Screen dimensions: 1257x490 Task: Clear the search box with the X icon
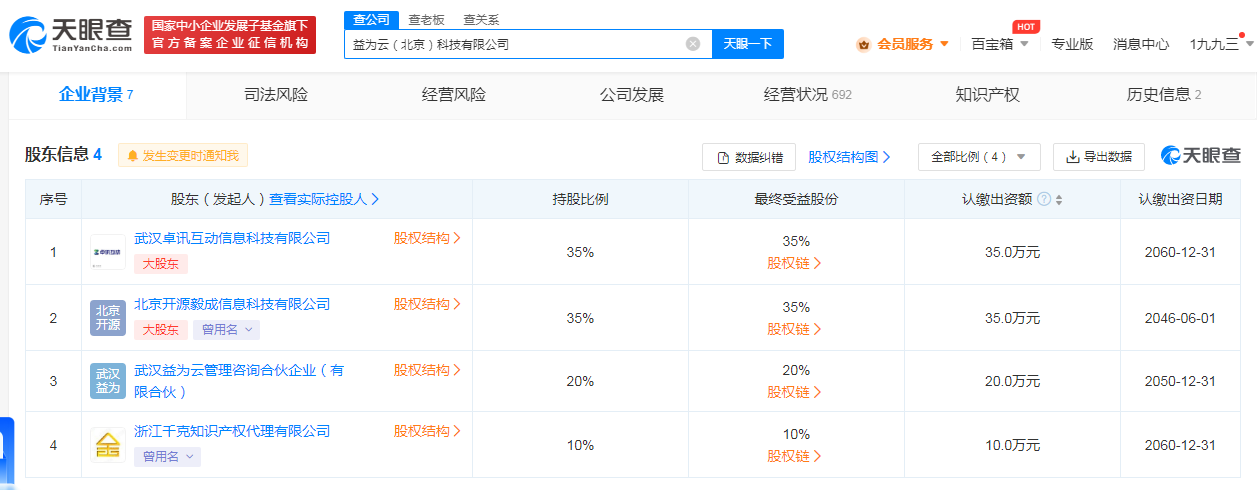click(x=692, y=44)
